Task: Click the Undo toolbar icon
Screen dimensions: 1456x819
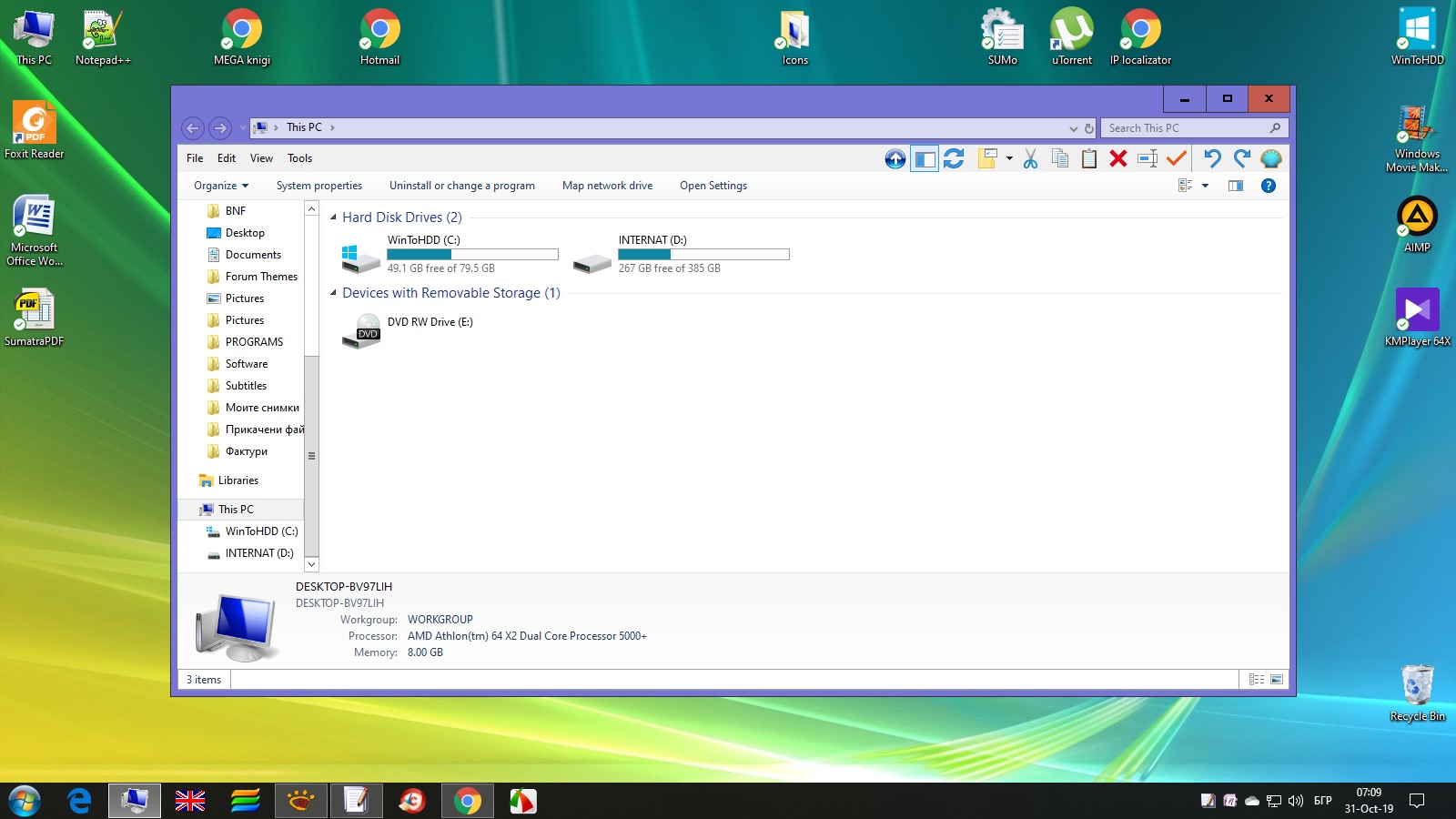Action: click(1212, 159)
